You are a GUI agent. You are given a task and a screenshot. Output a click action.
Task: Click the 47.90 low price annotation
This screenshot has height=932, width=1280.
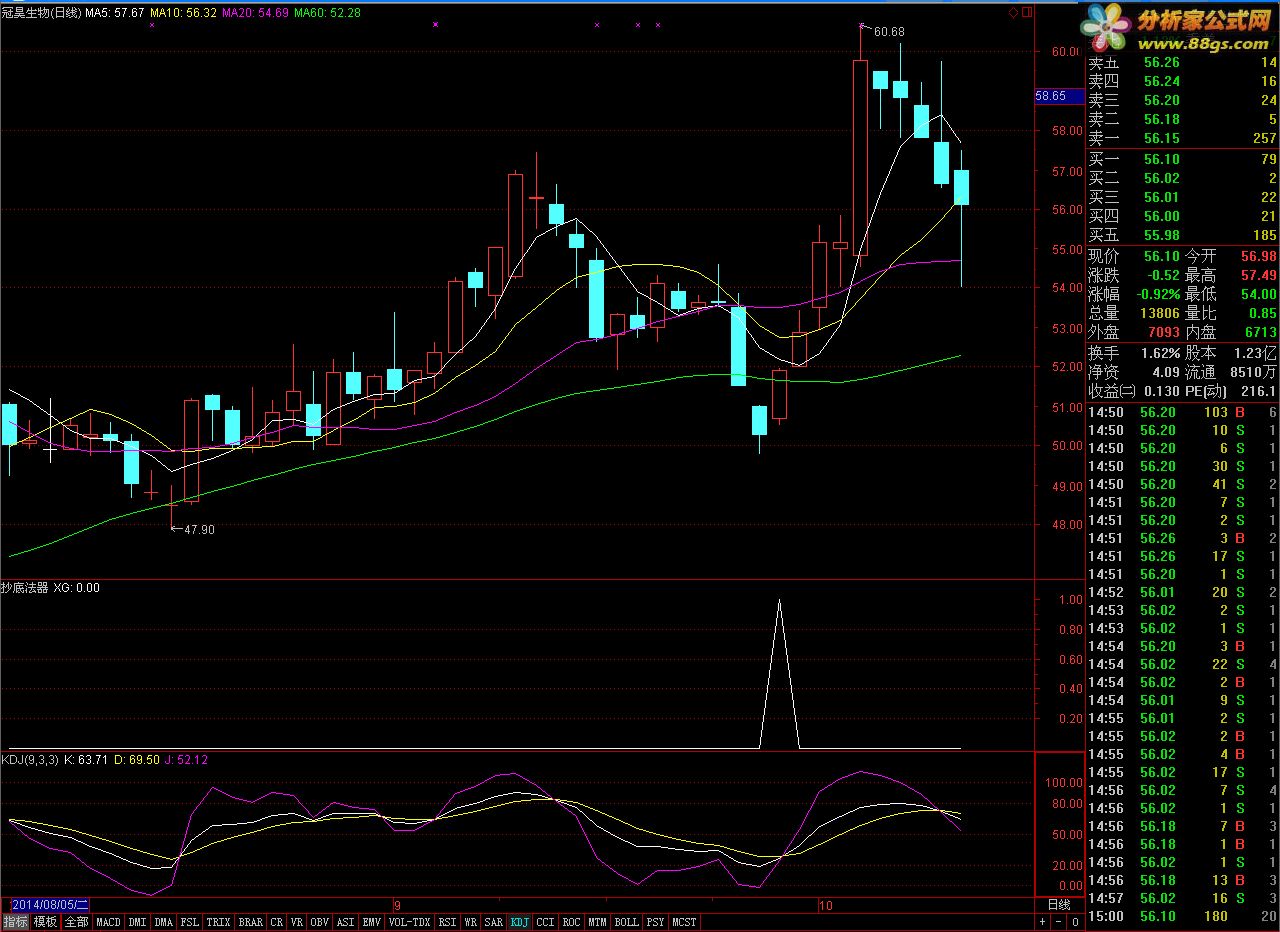tap(198, 529)
